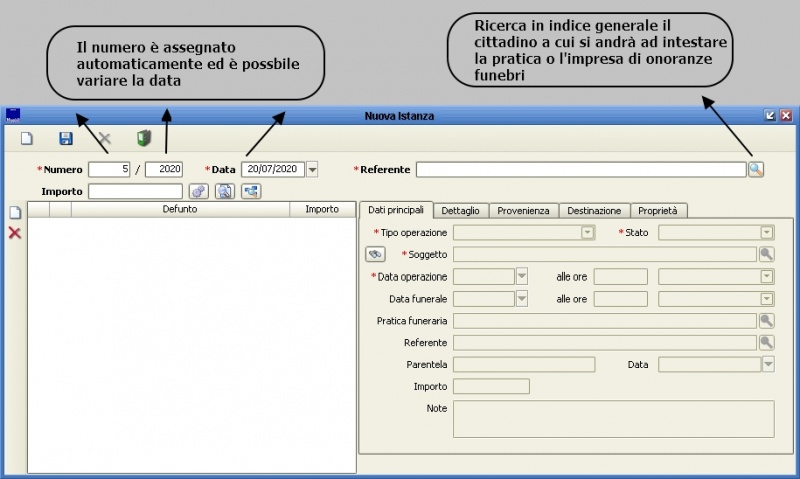This screenshot has width=800, height=479.
Task: Click the new document icon in the toolbar
Action: coord(28,139)
